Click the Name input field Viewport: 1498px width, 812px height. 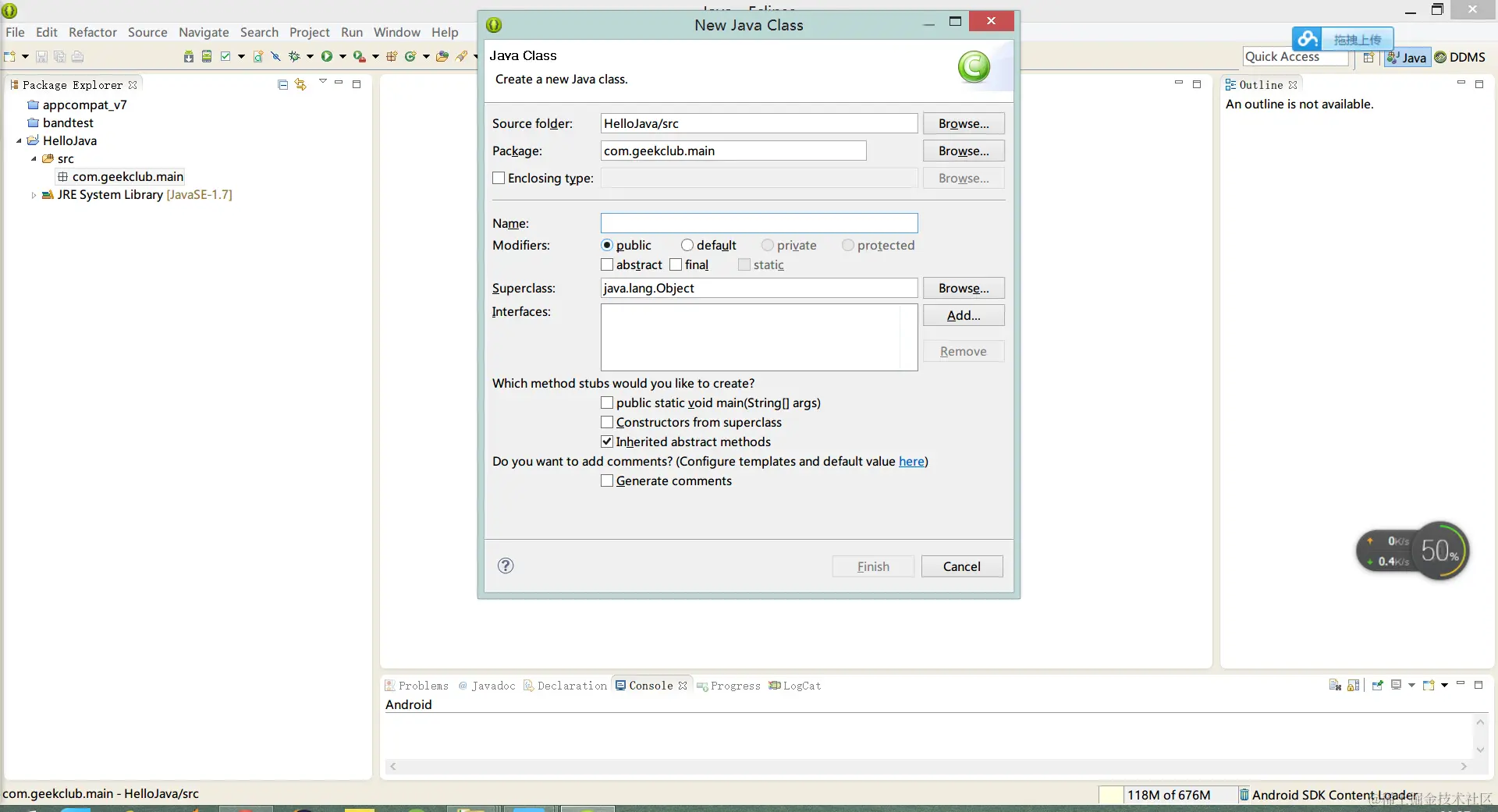pyautogui.click(x=759, y=223)
